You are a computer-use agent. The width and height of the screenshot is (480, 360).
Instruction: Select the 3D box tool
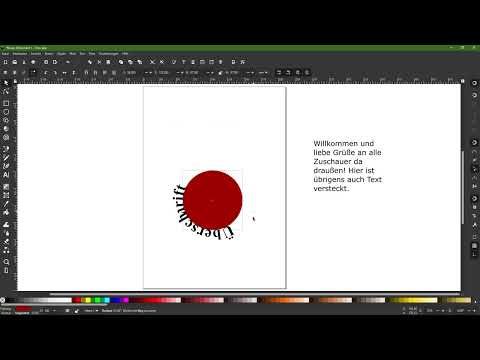(x=6, y=129)
